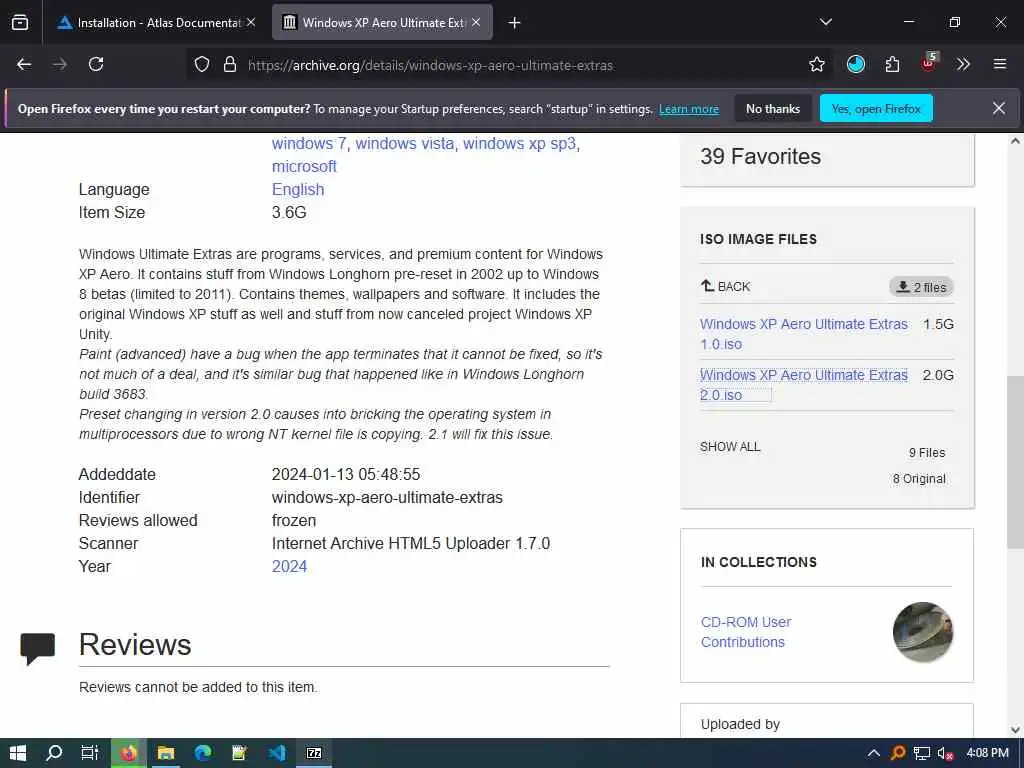Click the identifier windows-xp-aero-ultimate-extras text

[387, 498]
